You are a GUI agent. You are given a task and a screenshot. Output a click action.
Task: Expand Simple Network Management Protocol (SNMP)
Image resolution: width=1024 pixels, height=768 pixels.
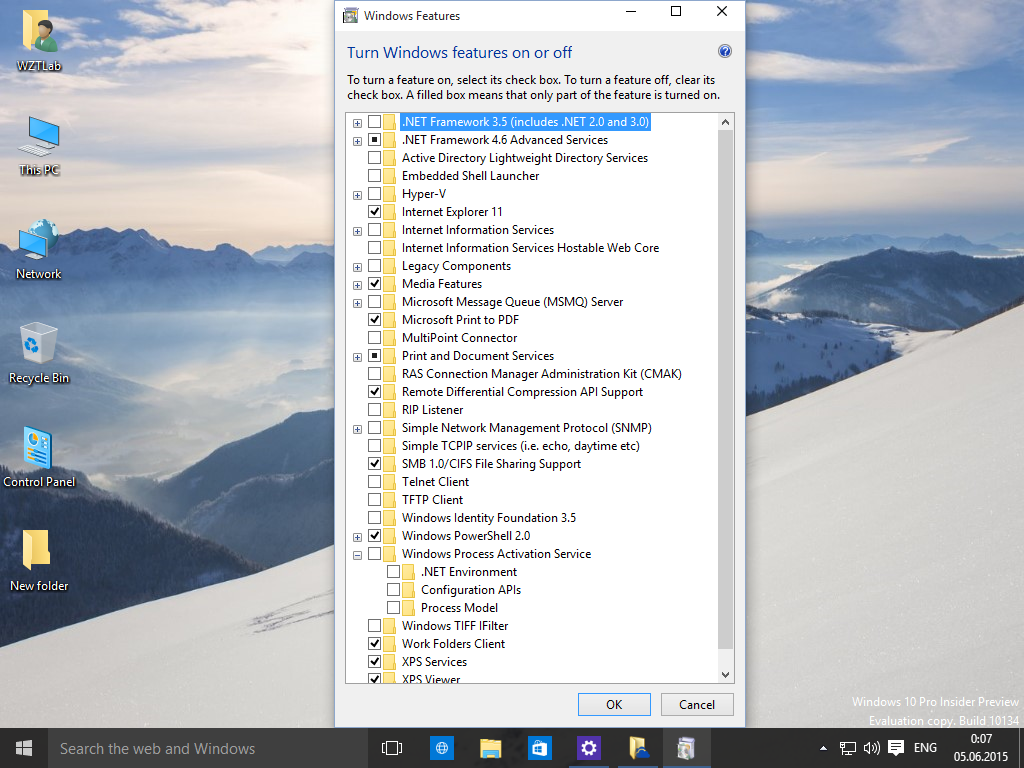pyautogui.click(x=357, y=428)
